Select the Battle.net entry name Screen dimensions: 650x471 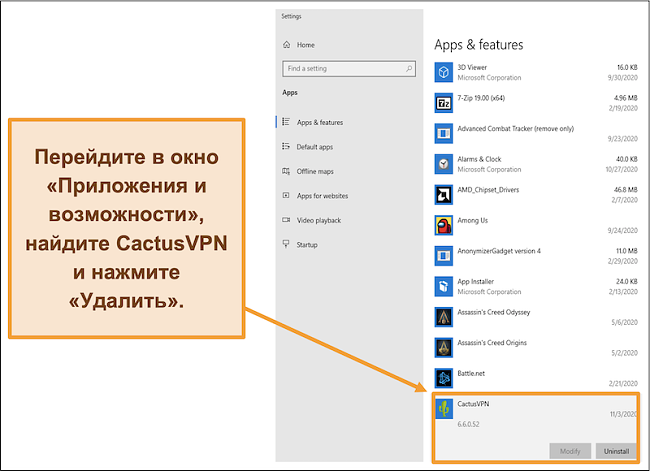(471, 373)
